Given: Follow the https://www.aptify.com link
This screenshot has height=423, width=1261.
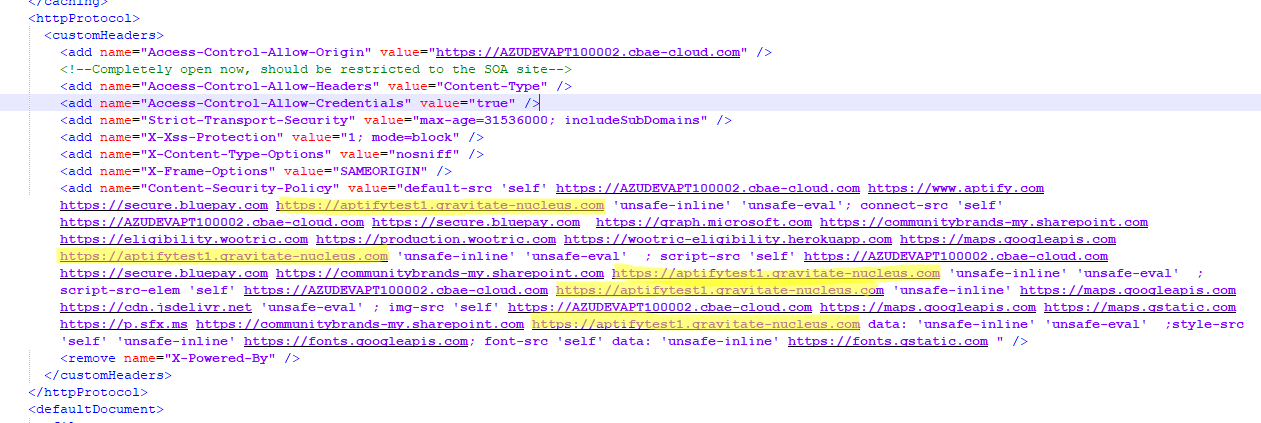Looking at the screenshot, I should (956, 187).
